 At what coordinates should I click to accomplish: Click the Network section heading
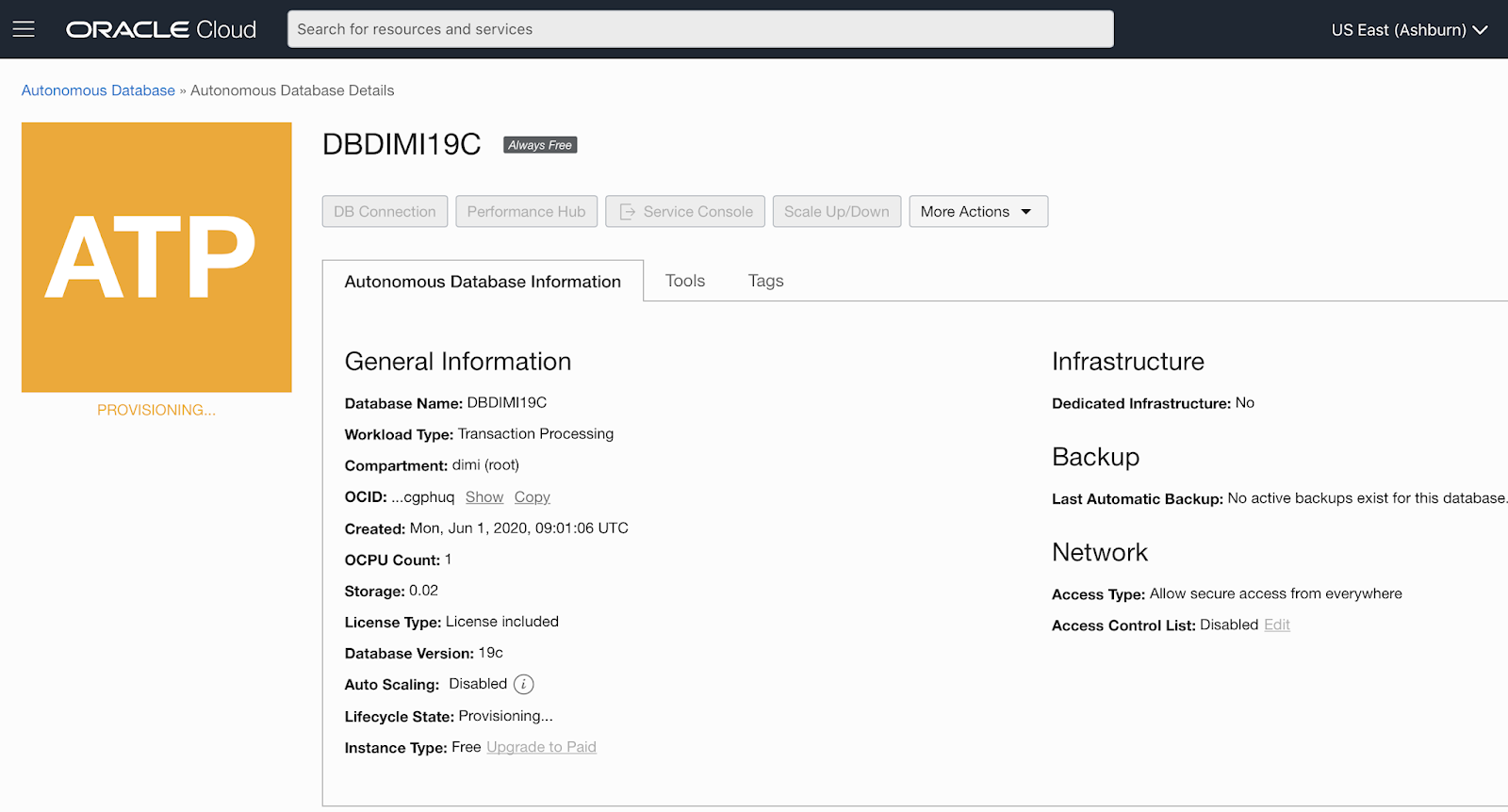pos(1100,552)
